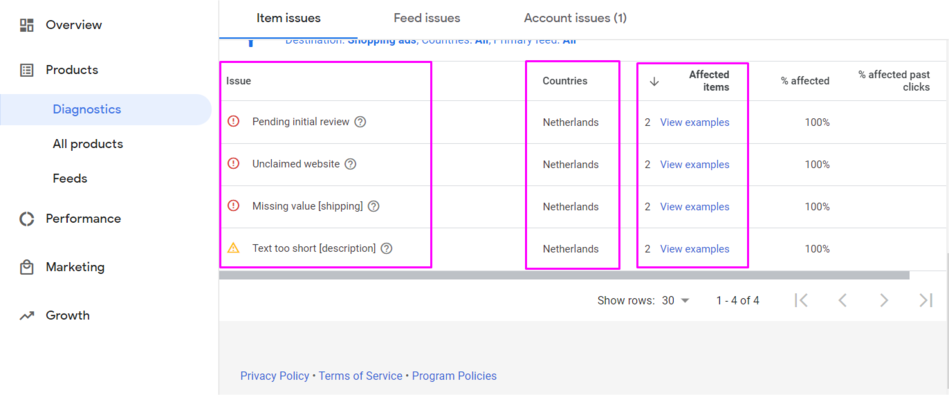Click the help icon beside Text too short
This screenshot has width=949, height=395.
tap(387, 248)
